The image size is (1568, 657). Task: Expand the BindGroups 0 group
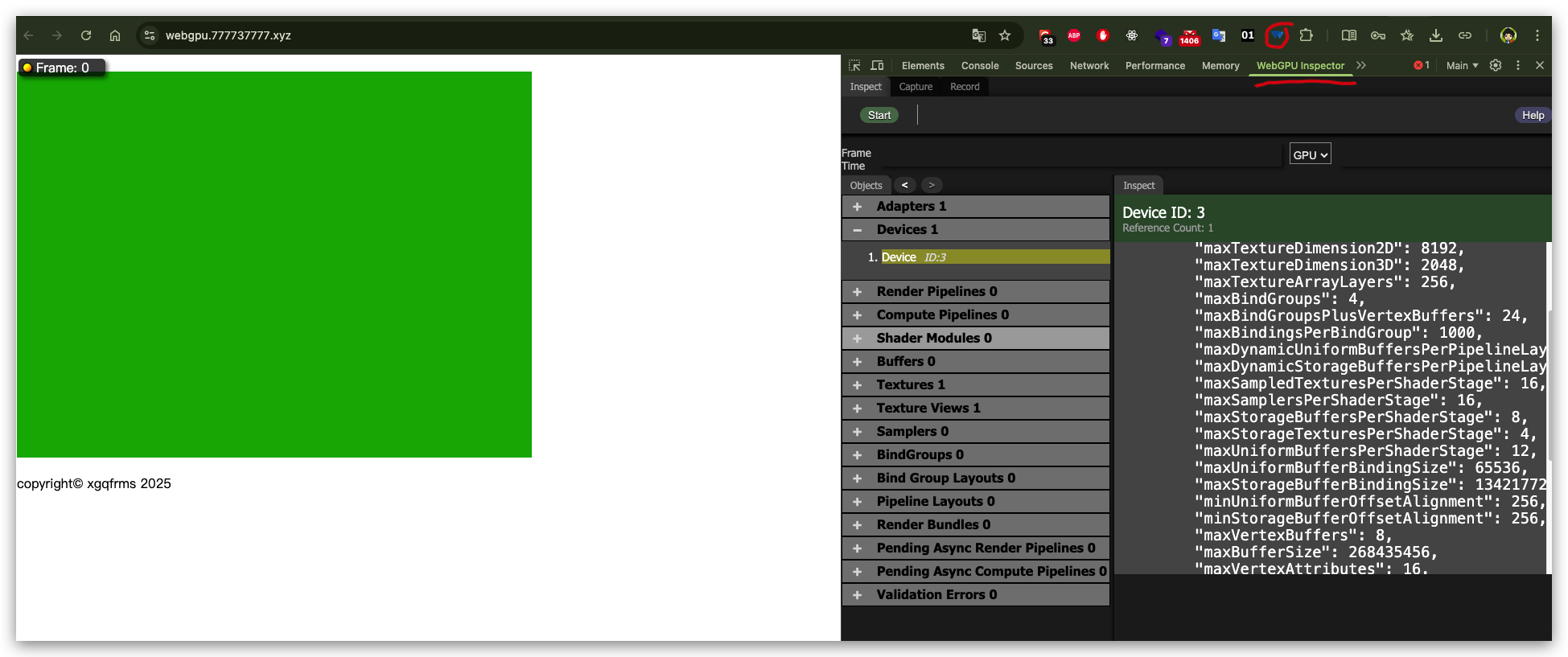coord(976,455)
